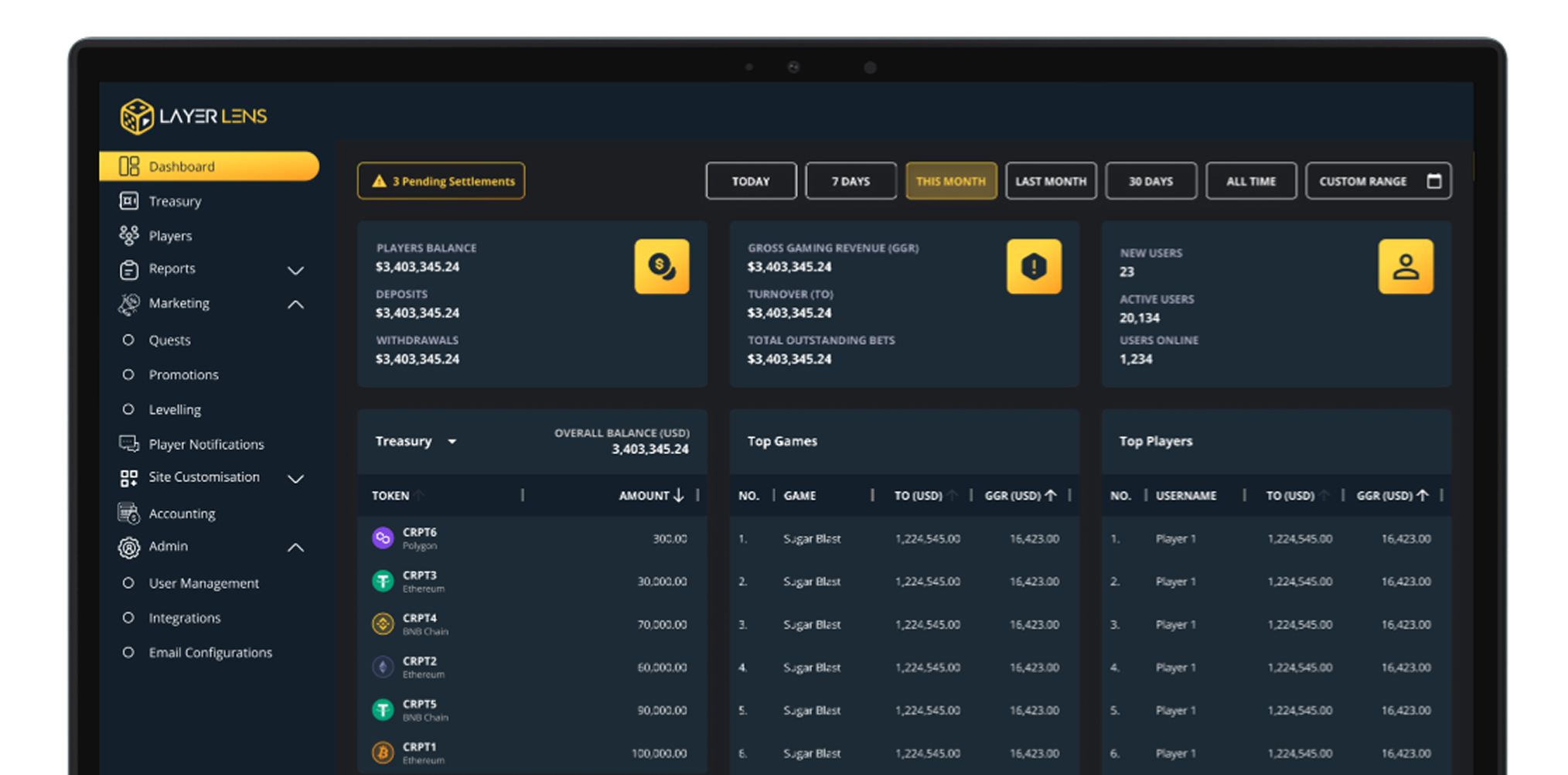This screenshot has width=1568, height=775.
Task: Open the CRPT6 Polygon token row
Action: pos(420,538)
